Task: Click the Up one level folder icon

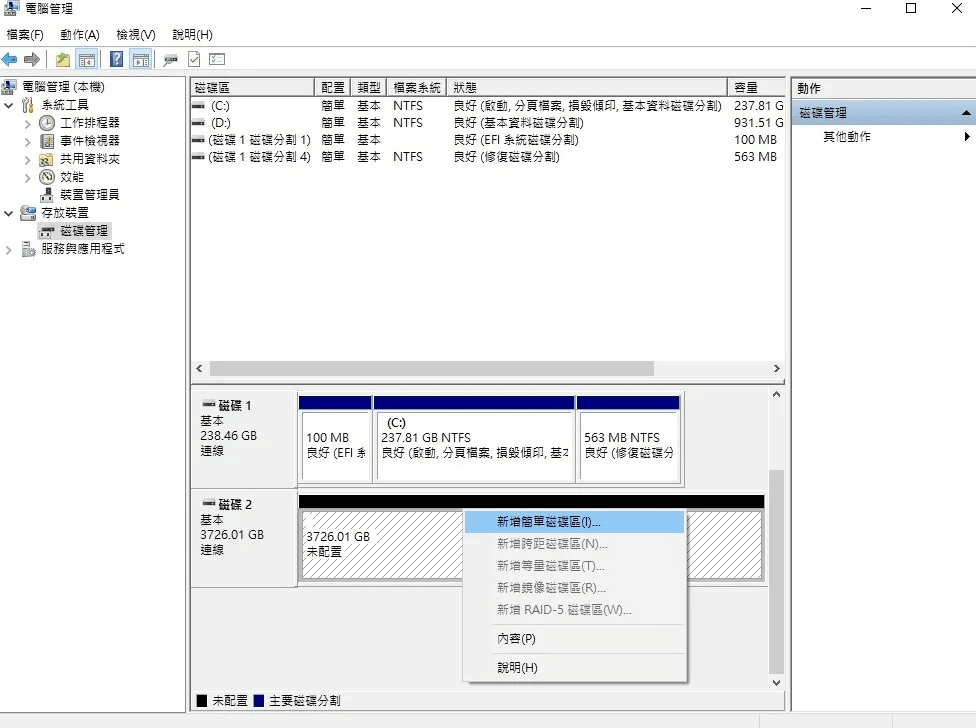Action: 62,60
